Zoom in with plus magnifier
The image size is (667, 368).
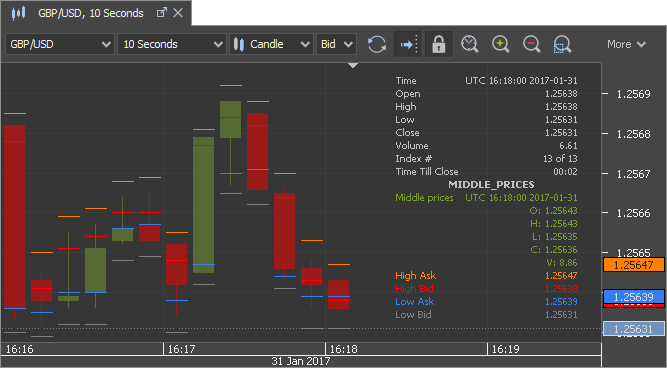501,44
